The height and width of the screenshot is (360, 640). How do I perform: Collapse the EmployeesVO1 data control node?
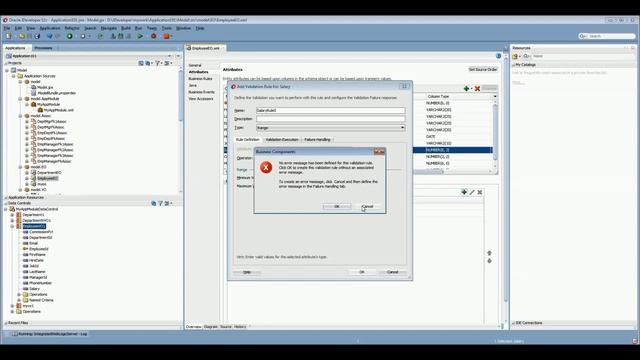click(12, 226)
